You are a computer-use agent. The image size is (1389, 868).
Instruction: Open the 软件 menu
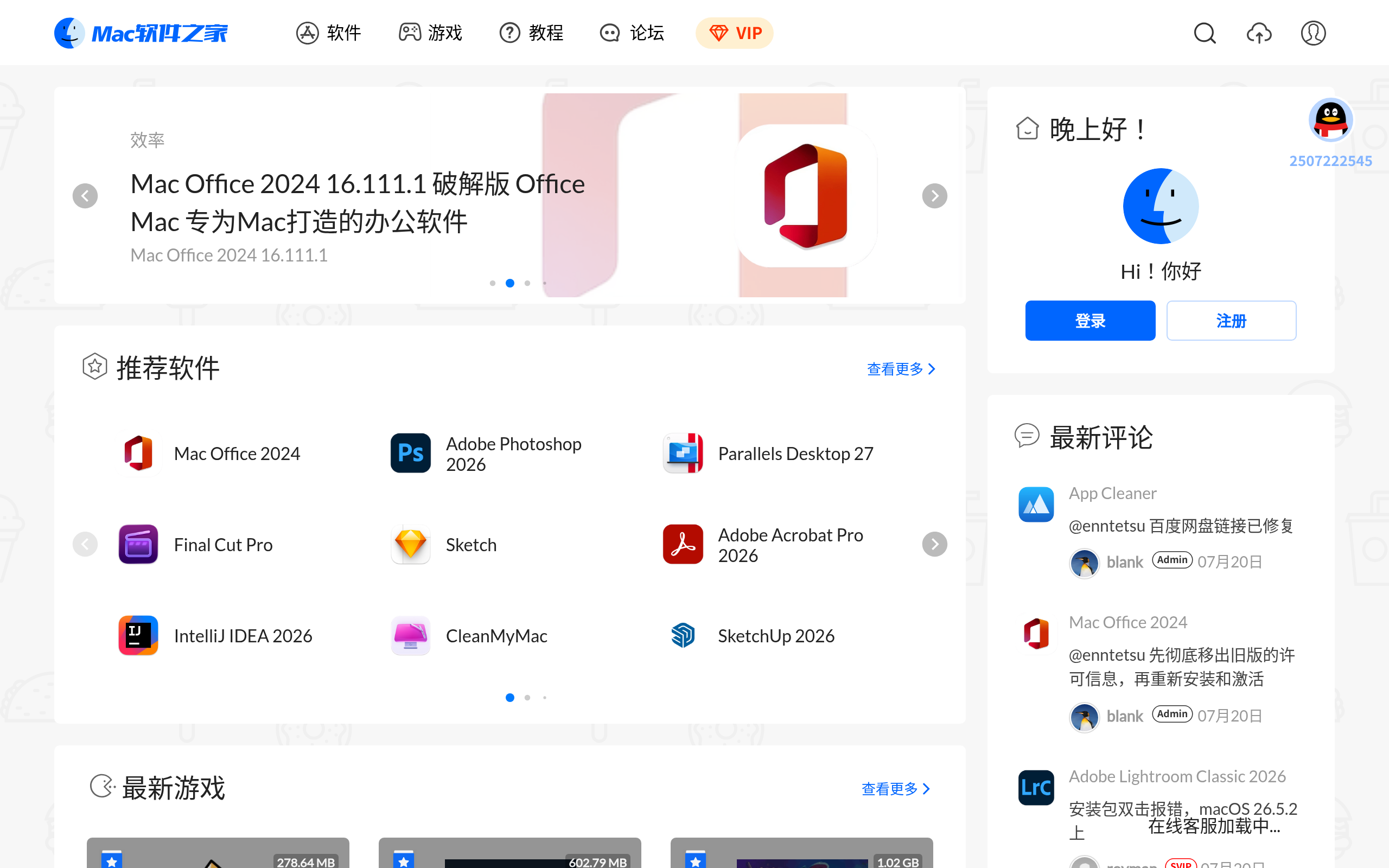(x=328, y=33)
